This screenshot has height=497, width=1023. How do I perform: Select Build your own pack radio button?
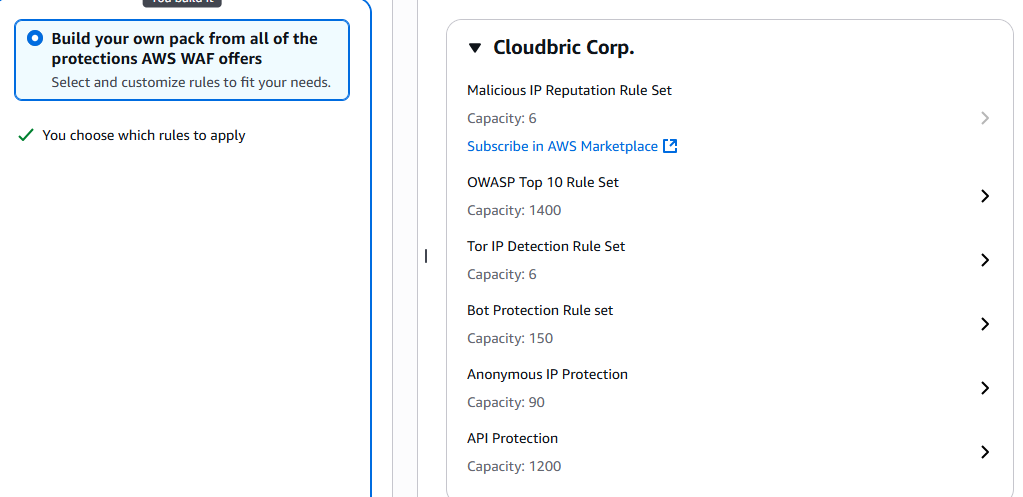coord(36,39)
